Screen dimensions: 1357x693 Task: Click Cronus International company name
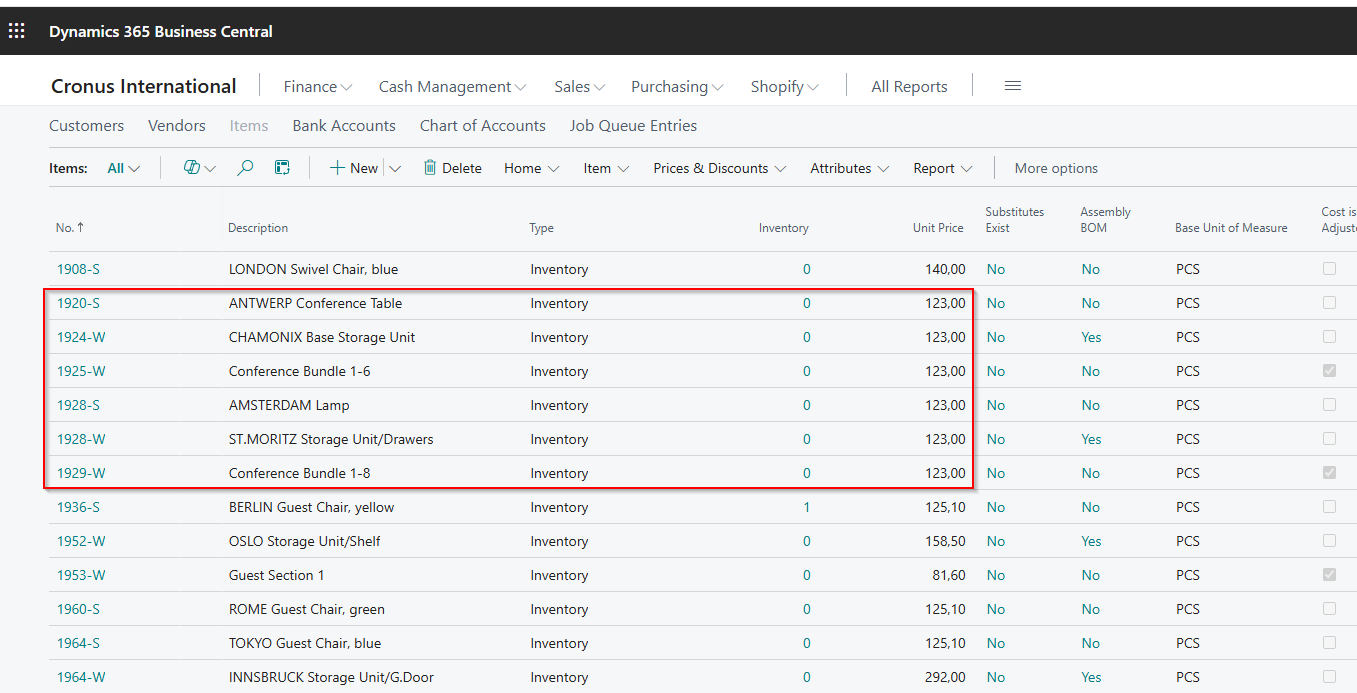(x=144, y=86)
